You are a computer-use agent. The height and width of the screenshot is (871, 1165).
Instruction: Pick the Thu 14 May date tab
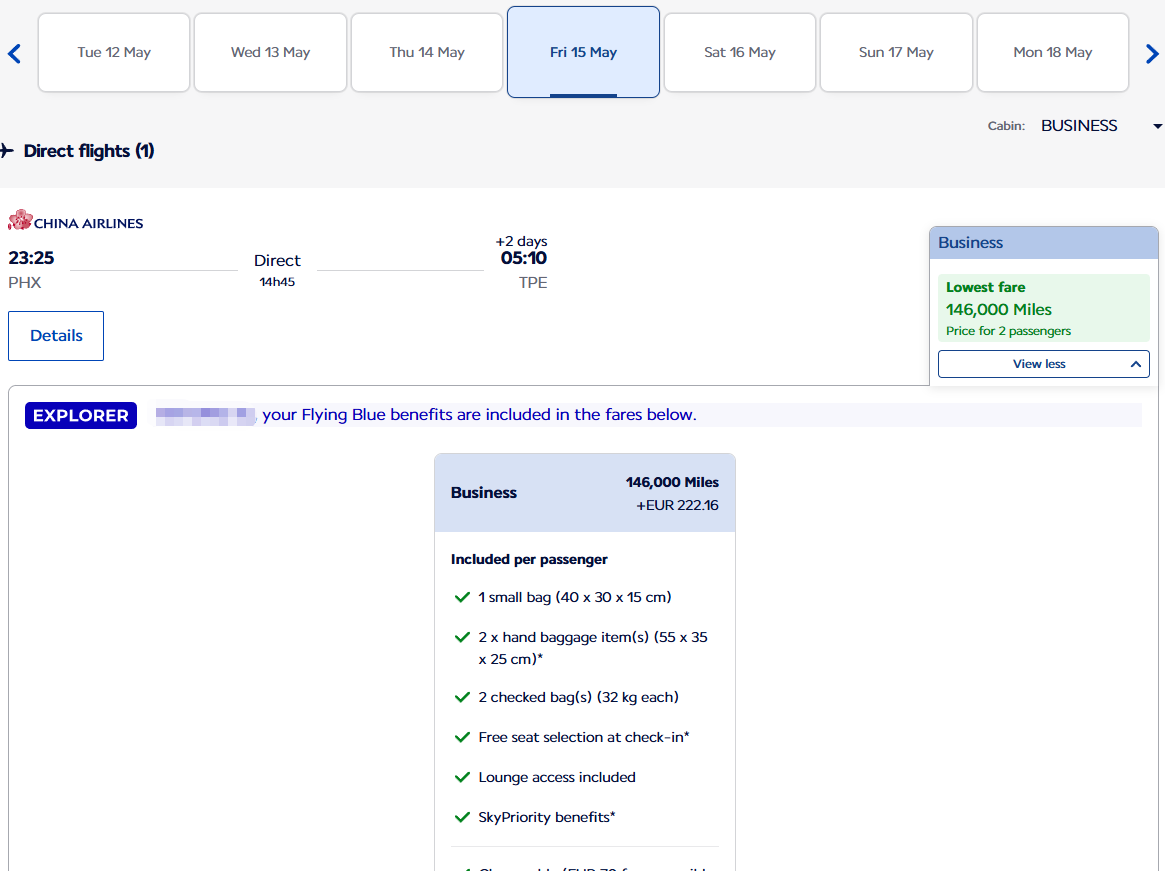pyautogui.click(x=427, y=53)
